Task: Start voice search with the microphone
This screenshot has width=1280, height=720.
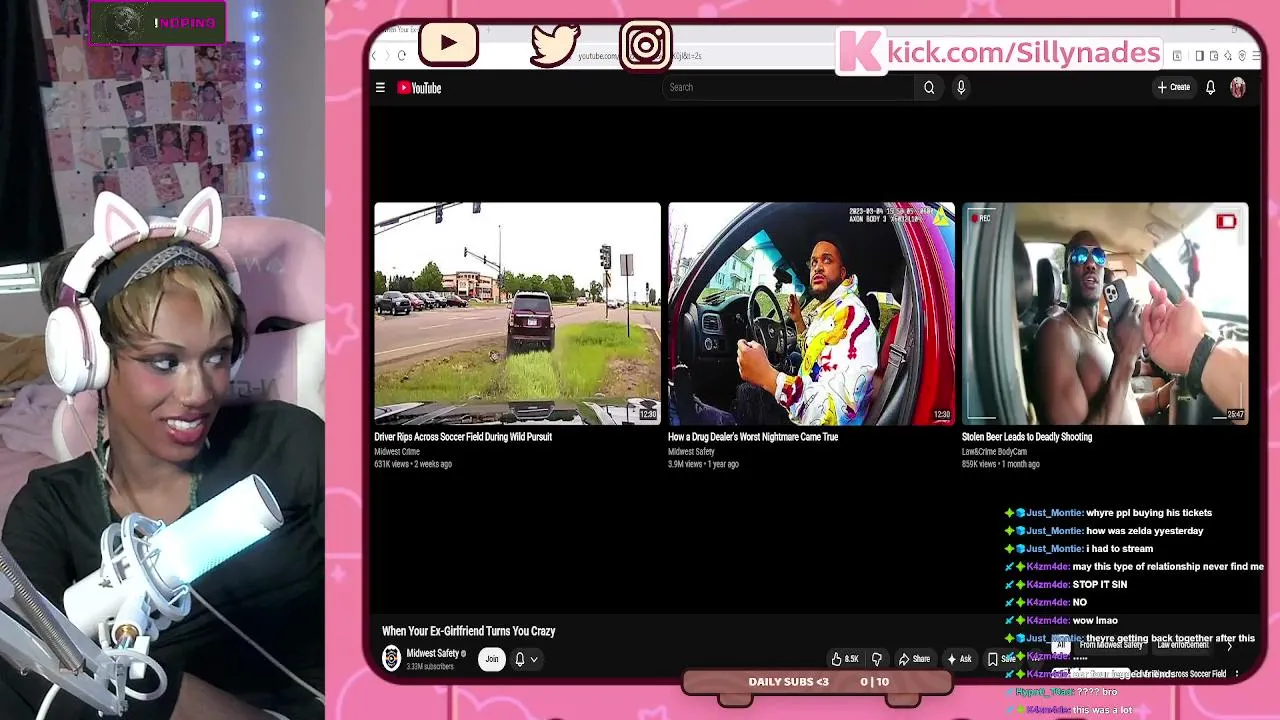Action: (x=961, y=87)
